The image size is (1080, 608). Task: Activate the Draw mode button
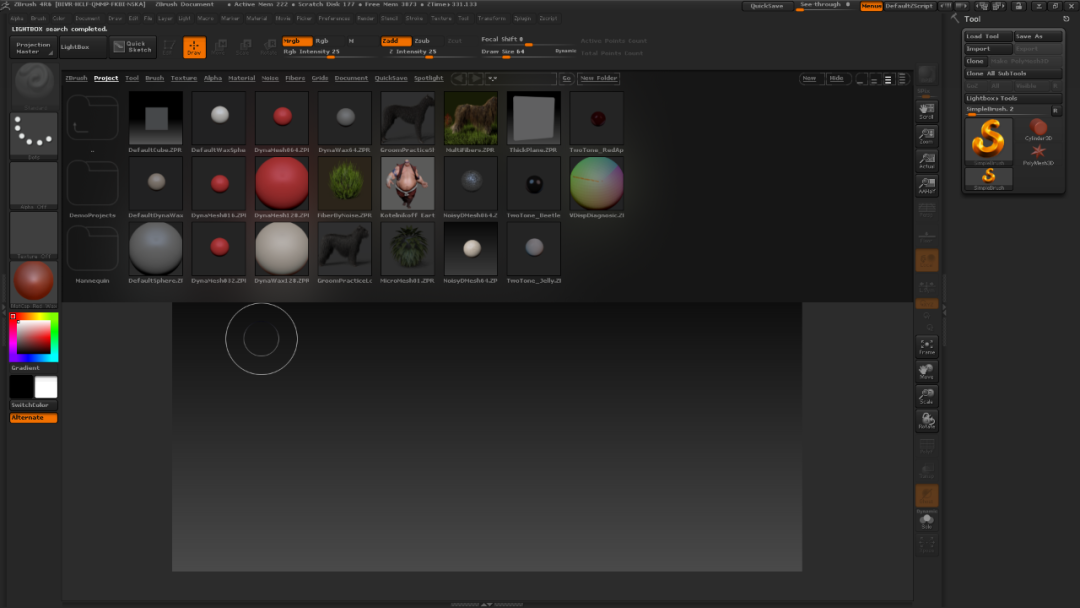point(194,47)
